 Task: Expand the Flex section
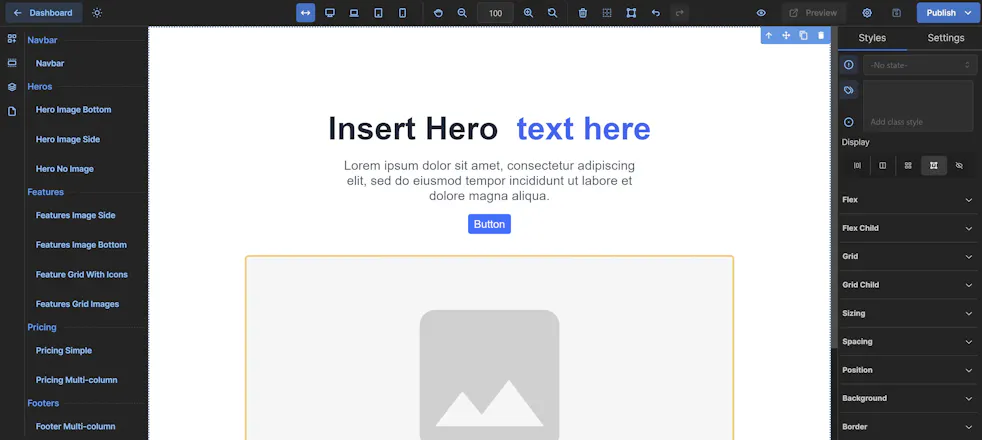pyautogui.click(x=908, y=200)
